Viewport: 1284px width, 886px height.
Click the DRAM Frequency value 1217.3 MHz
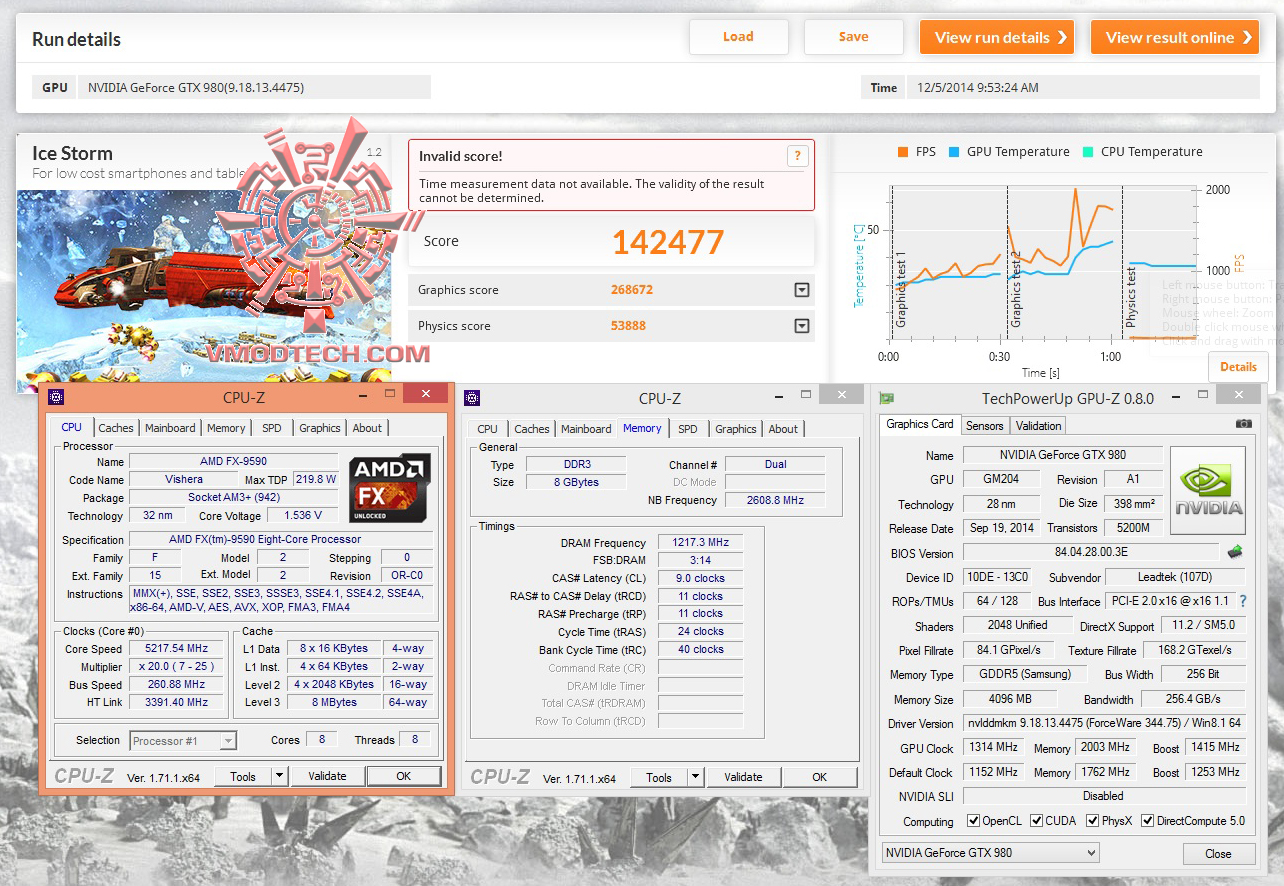[700, 542]
